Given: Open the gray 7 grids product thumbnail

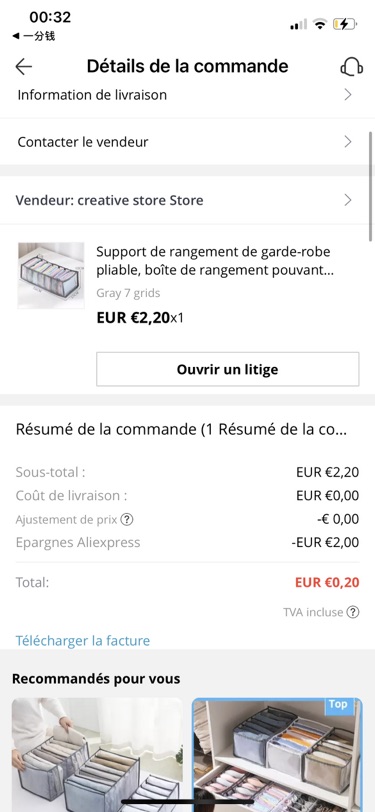Looking at the screenshot, I should coord(51,276).
